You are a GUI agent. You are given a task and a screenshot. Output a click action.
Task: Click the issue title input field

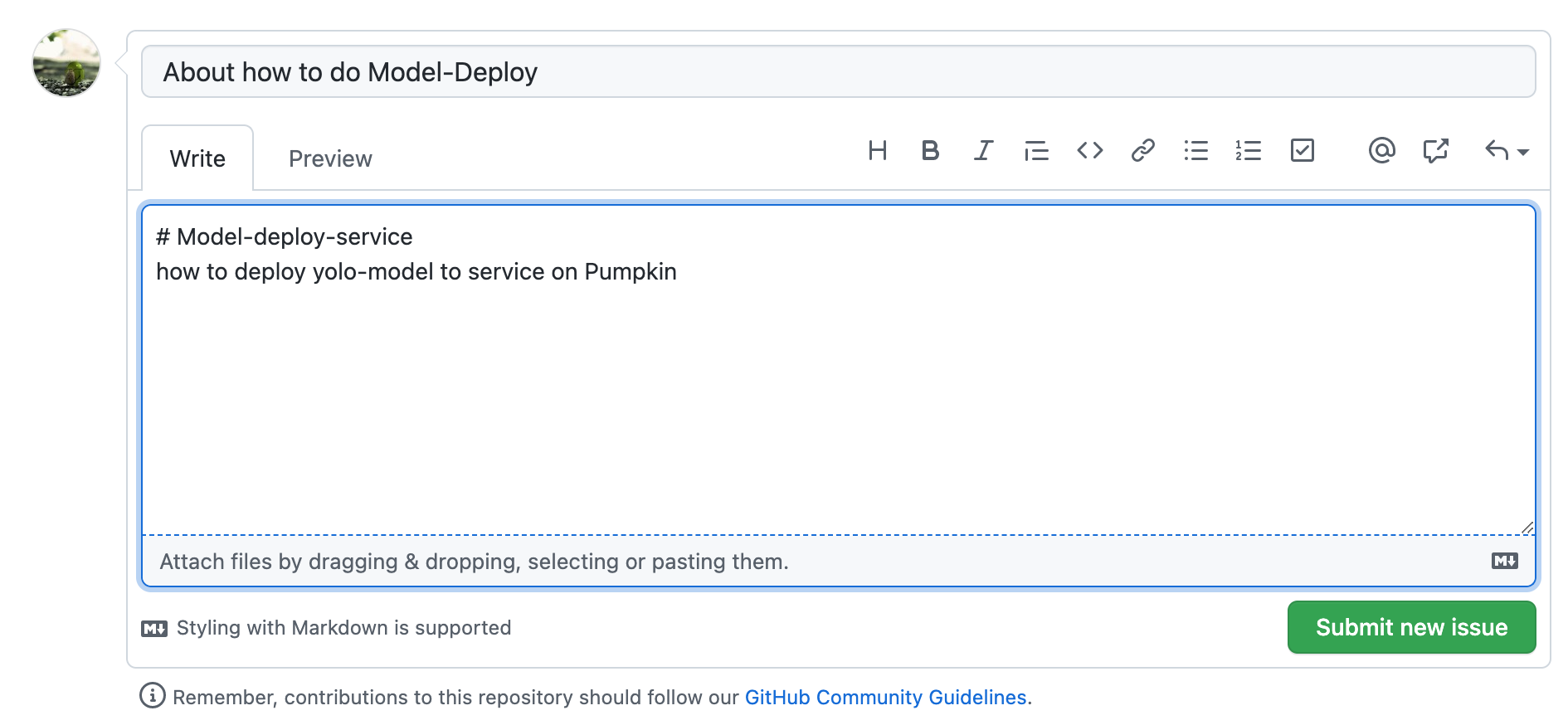click(838, 72)
